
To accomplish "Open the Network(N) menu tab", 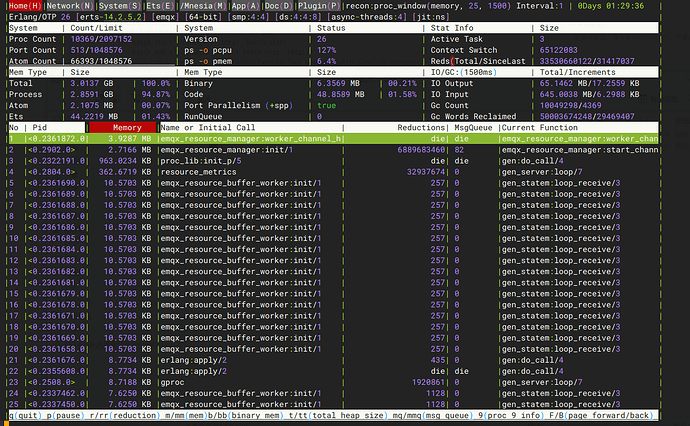I will tap(70, 6).
